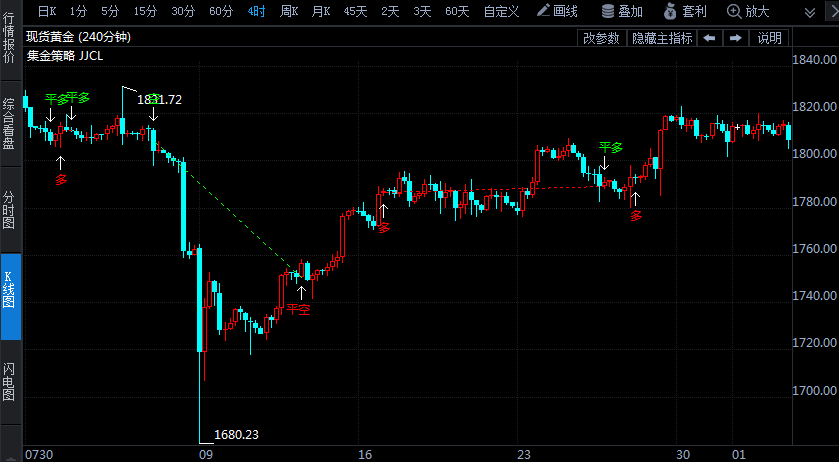Click the 放大 zoom-in tool
The width and height of the screenshot is (839, 462).
tap(748, 11)
